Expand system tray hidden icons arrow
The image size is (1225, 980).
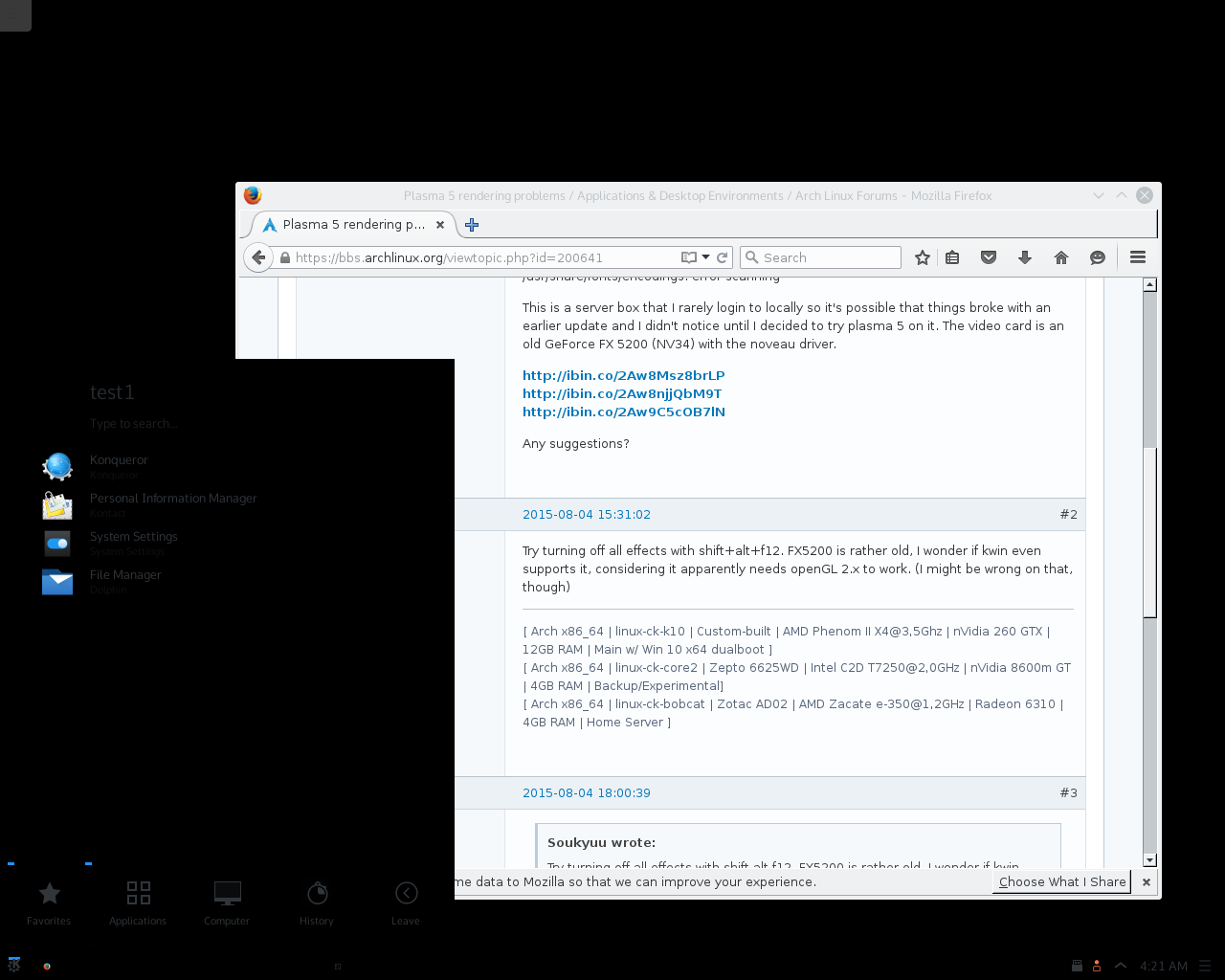pos(1121,966)
